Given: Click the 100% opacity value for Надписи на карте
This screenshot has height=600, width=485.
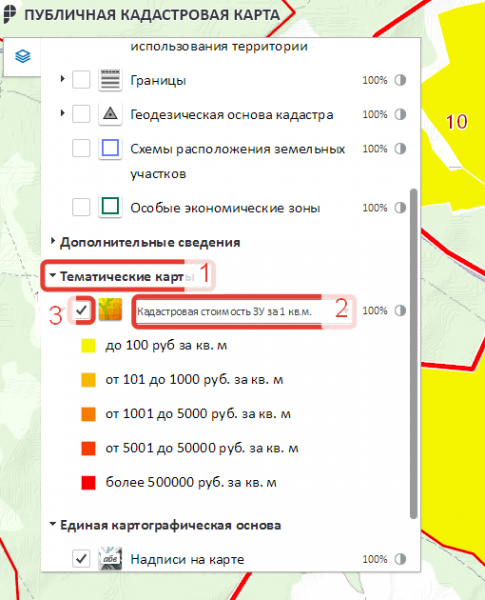Looking at the screenshot, I should coord(375,559).
